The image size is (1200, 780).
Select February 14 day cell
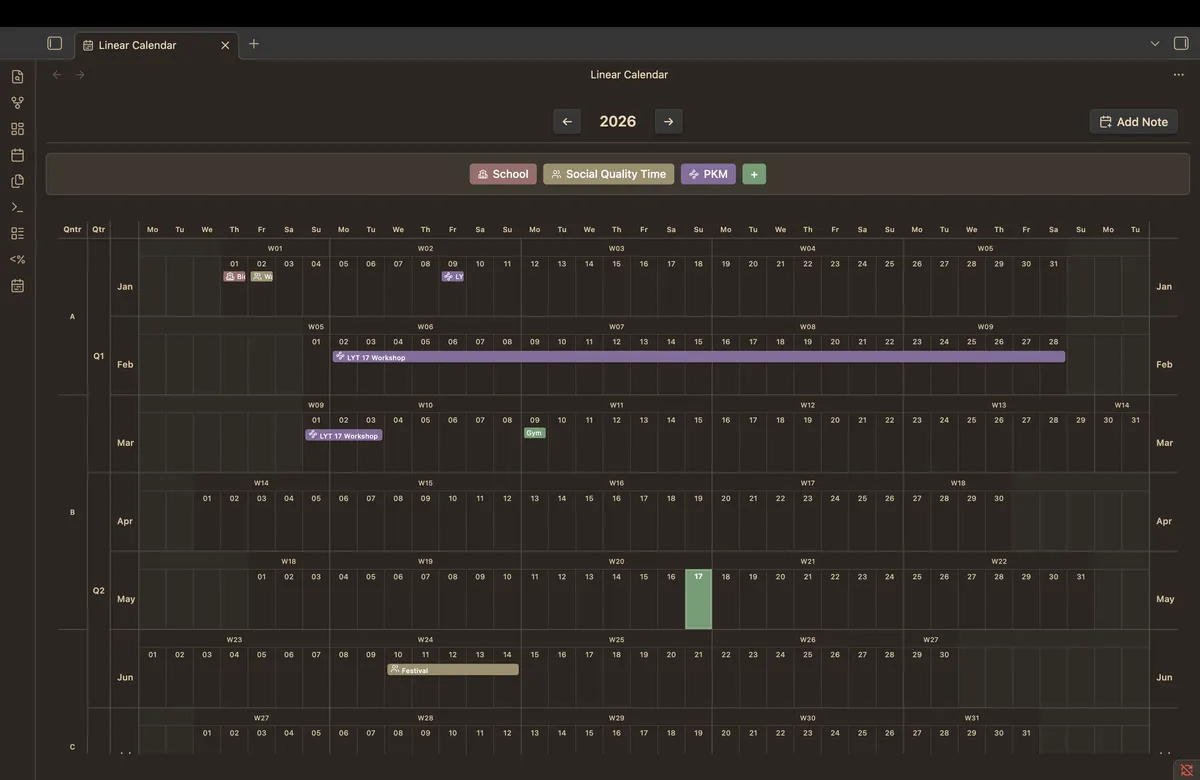pos(671,364)
